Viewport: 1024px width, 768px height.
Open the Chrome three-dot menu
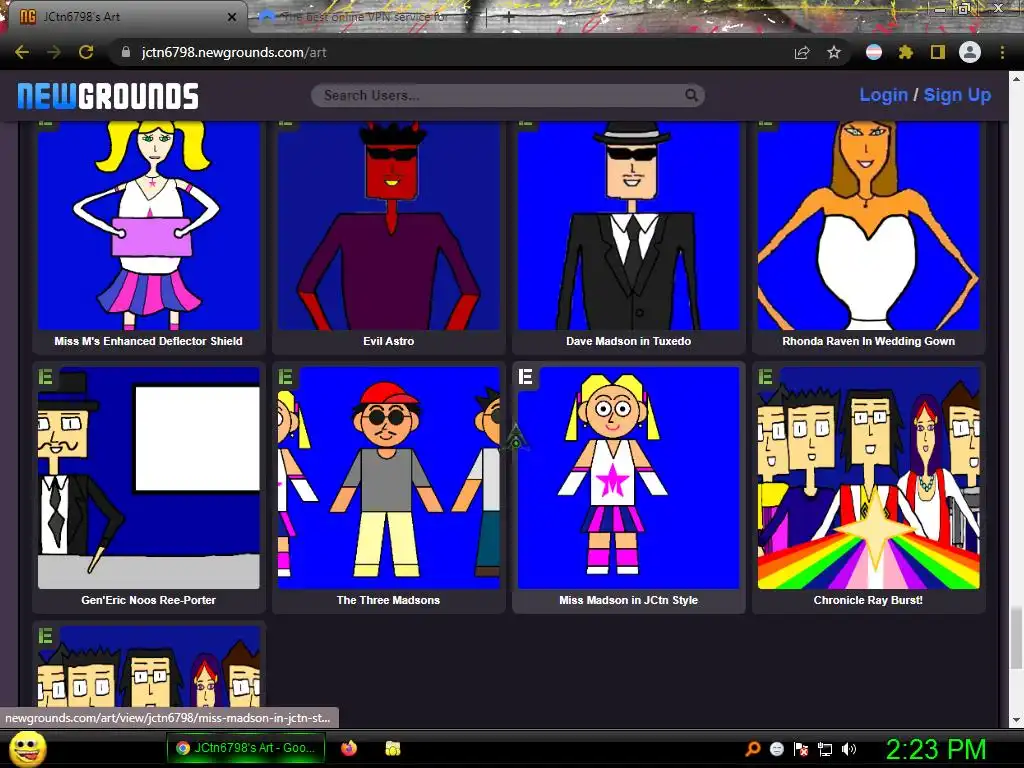coord(1002,52)
